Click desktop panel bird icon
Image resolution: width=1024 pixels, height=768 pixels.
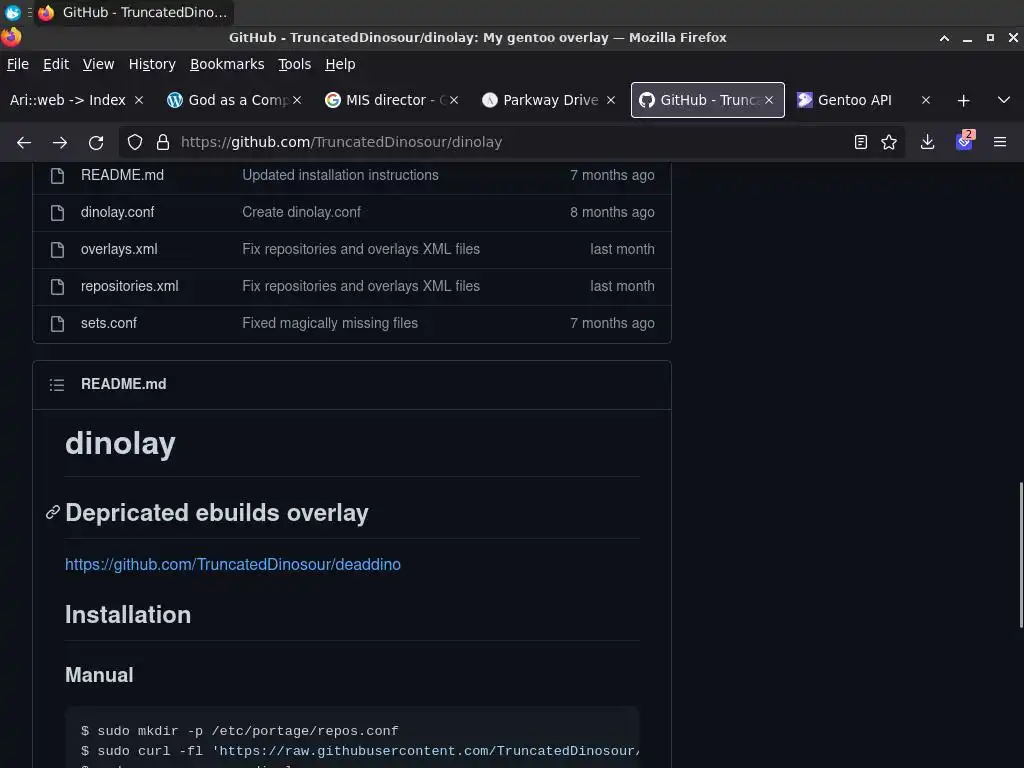point(12,12)
